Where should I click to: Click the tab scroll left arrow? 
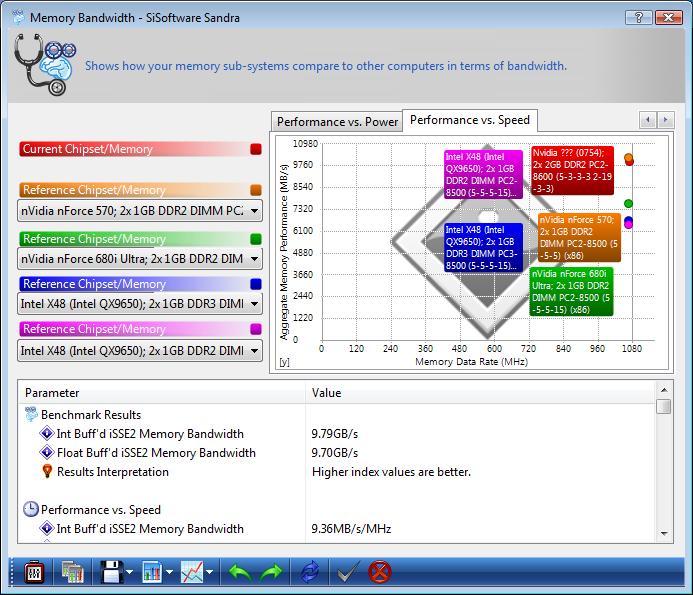point(648,120)
